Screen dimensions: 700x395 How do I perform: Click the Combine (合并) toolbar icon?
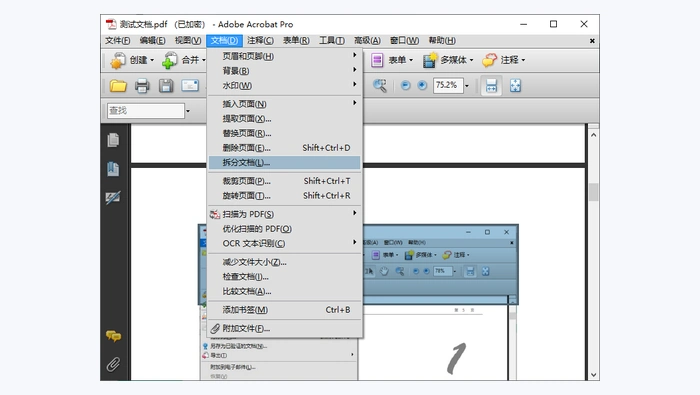[x=170, y=60]
